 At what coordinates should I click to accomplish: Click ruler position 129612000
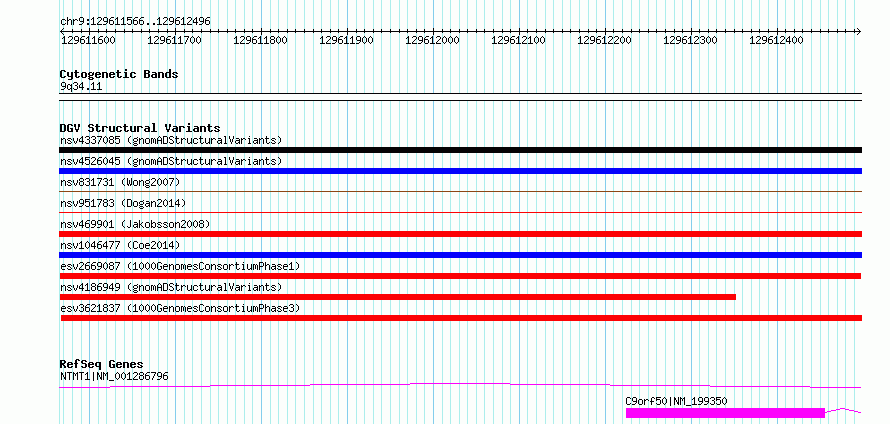(433, 40)
